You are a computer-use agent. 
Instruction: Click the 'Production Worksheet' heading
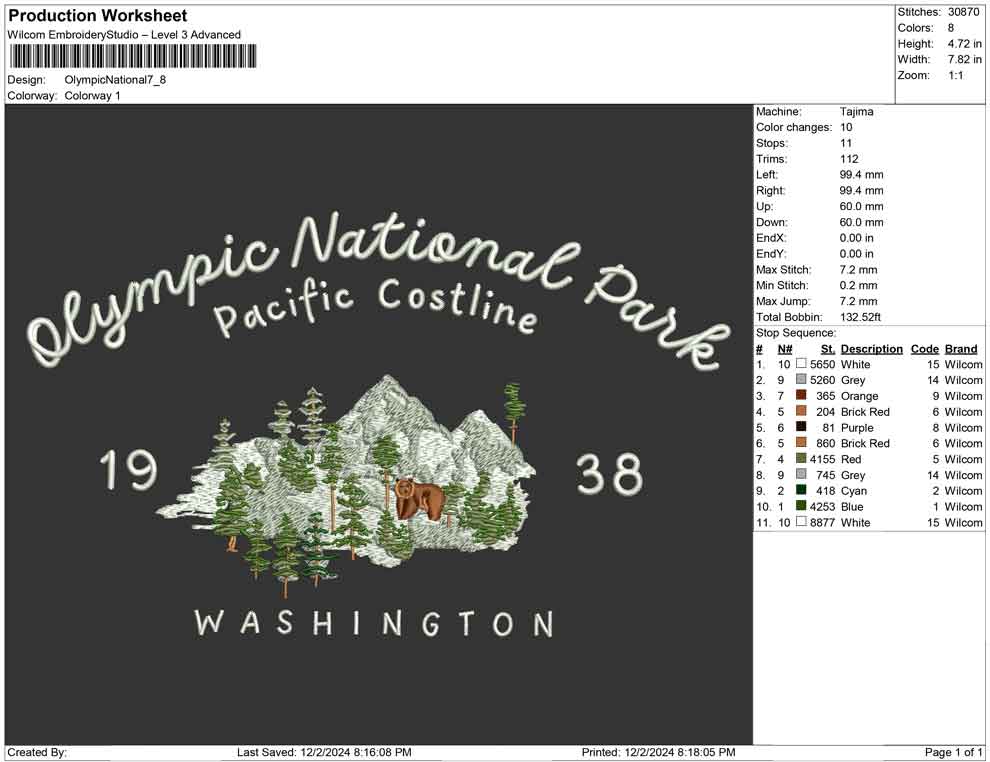click(x=98, y=15)
